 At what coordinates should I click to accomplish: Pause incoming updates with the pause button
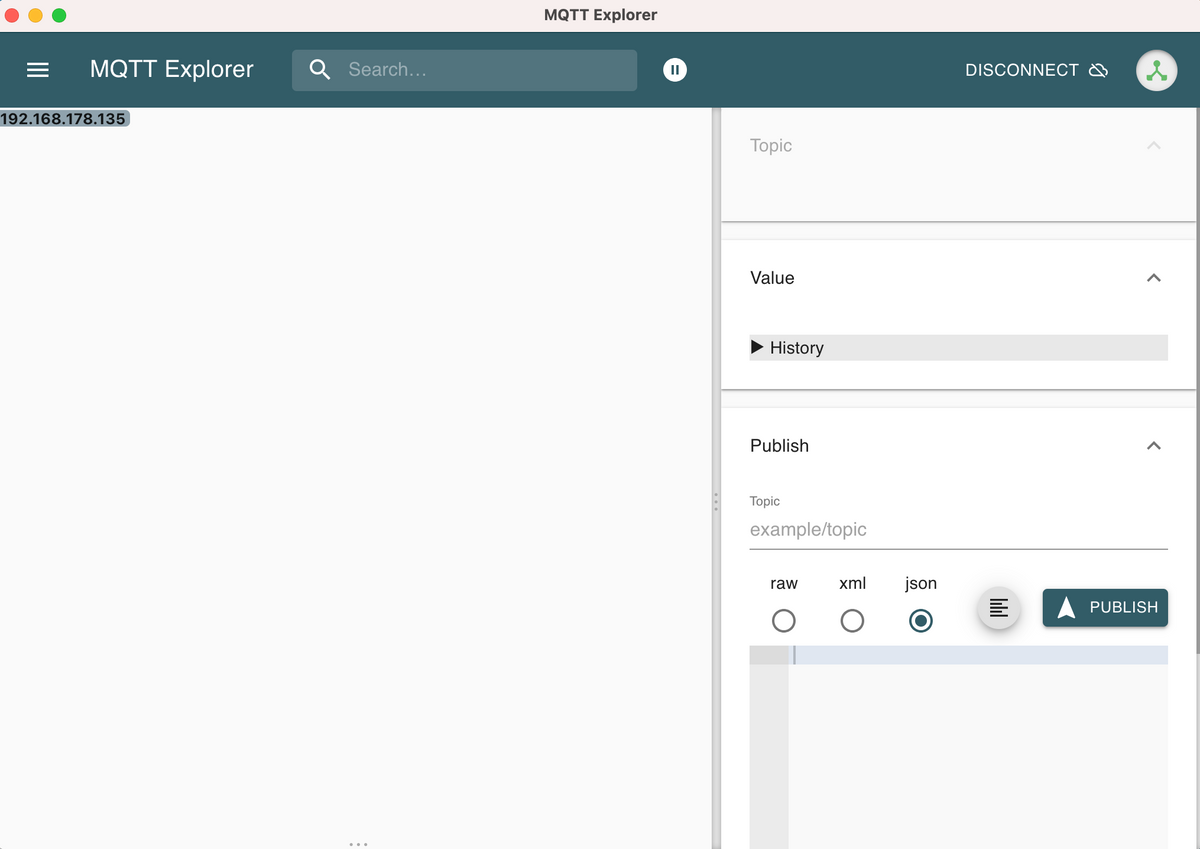point(675,70)
